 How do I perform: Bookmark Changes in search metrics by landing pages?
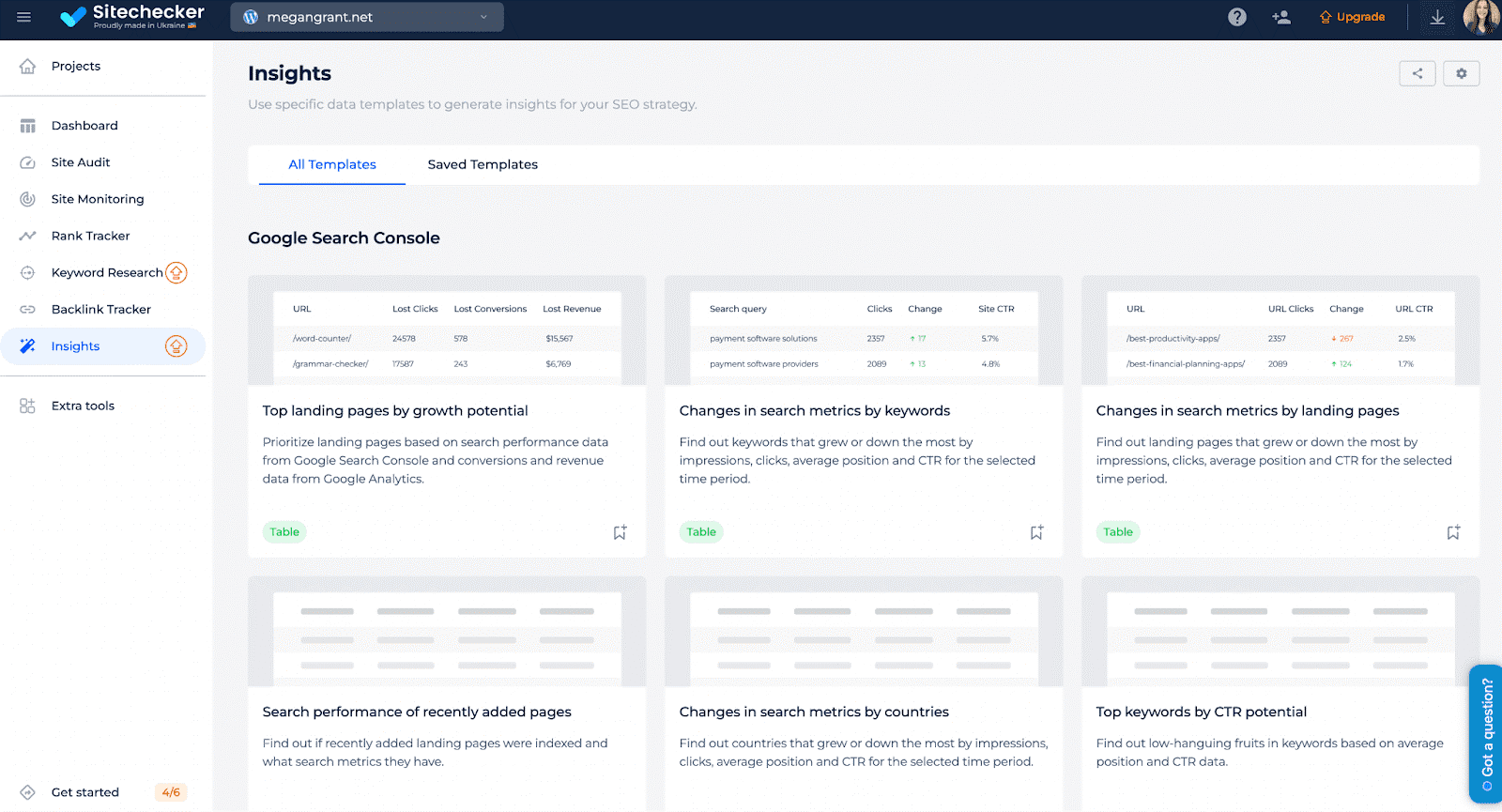(x=1453, y=532)
